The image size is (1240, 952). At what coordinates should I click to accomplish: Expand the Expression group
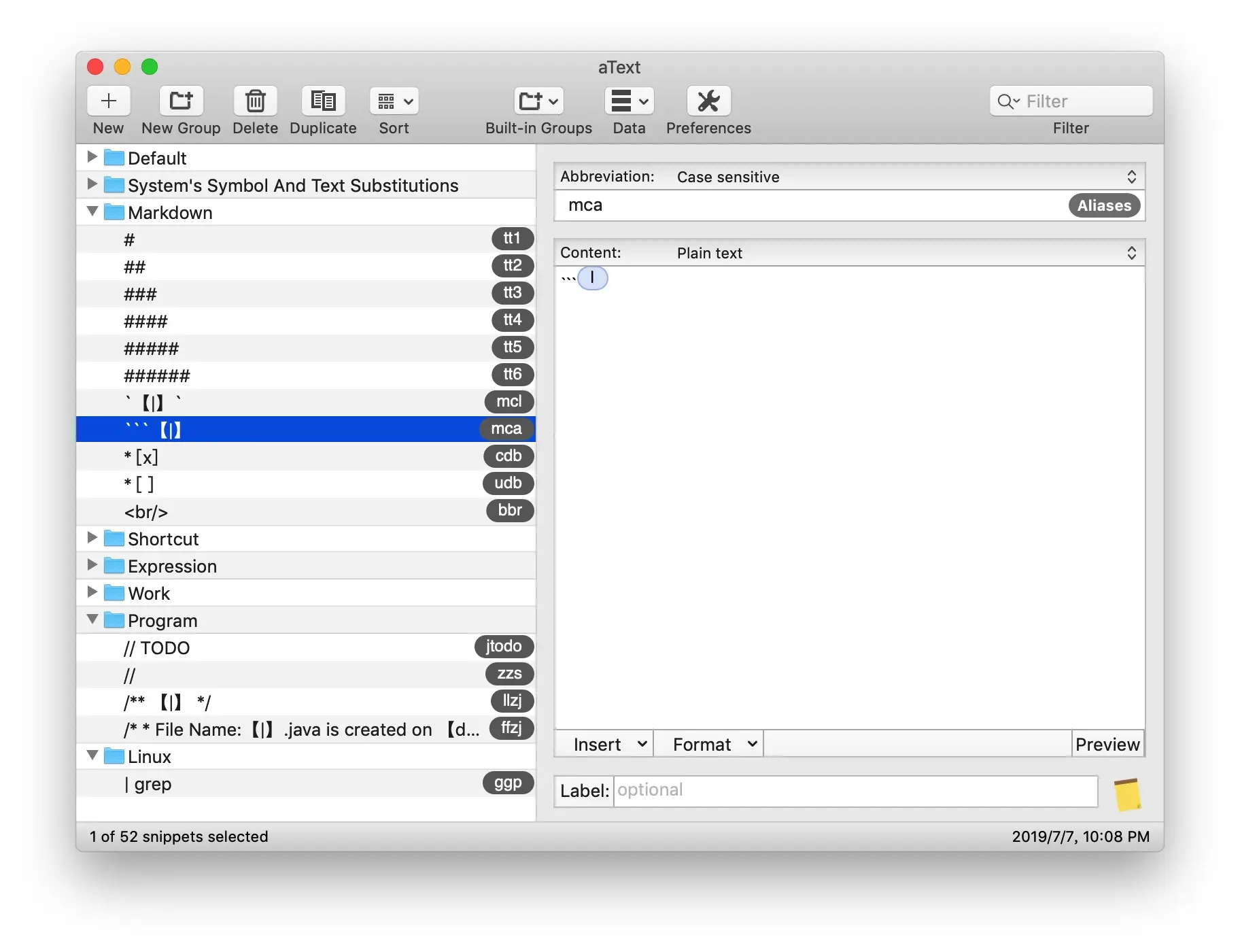(x=92, y=565)
